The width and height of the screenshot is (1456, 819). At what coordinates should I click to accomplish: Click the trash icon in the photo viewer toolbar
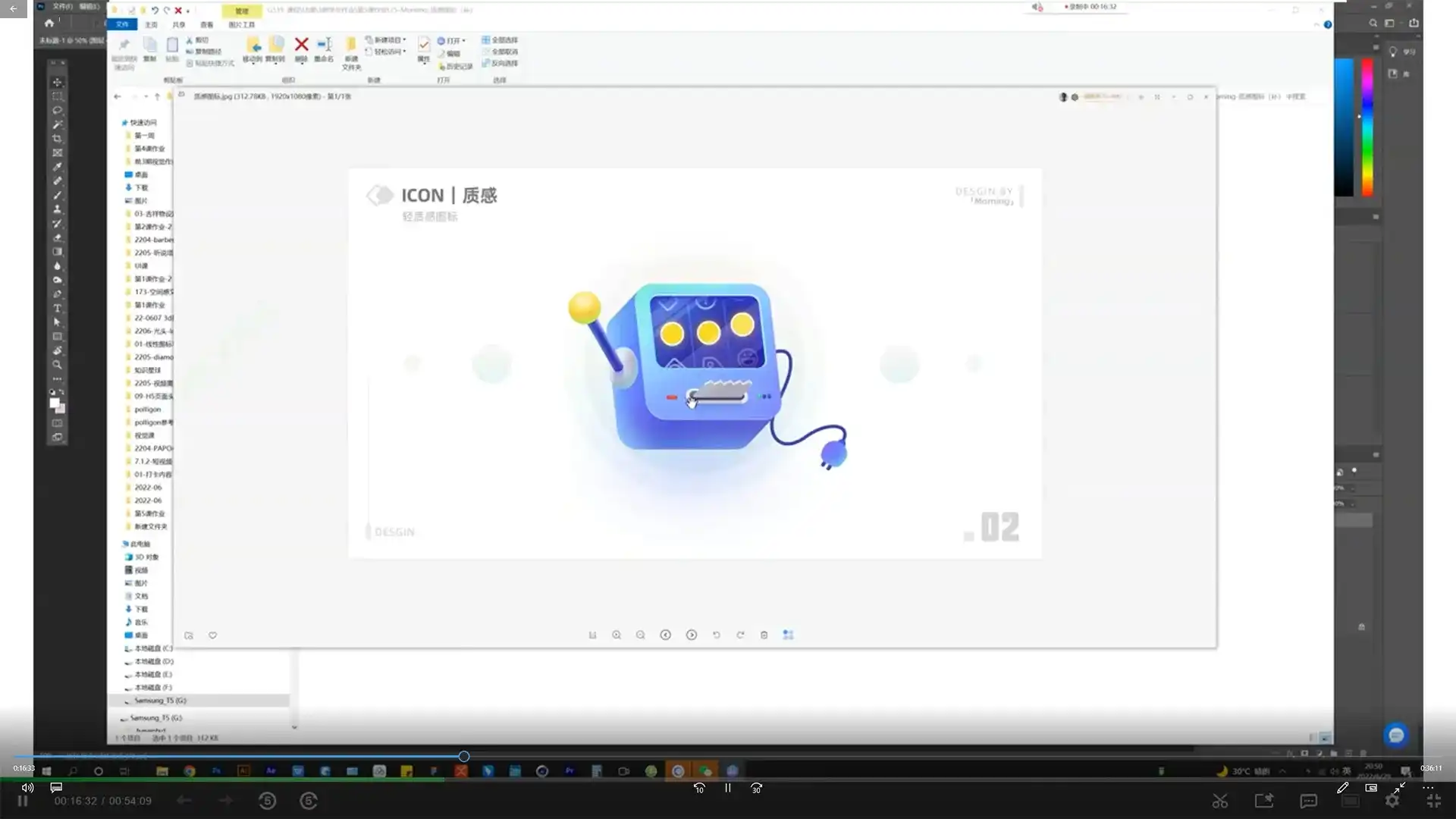764,635
